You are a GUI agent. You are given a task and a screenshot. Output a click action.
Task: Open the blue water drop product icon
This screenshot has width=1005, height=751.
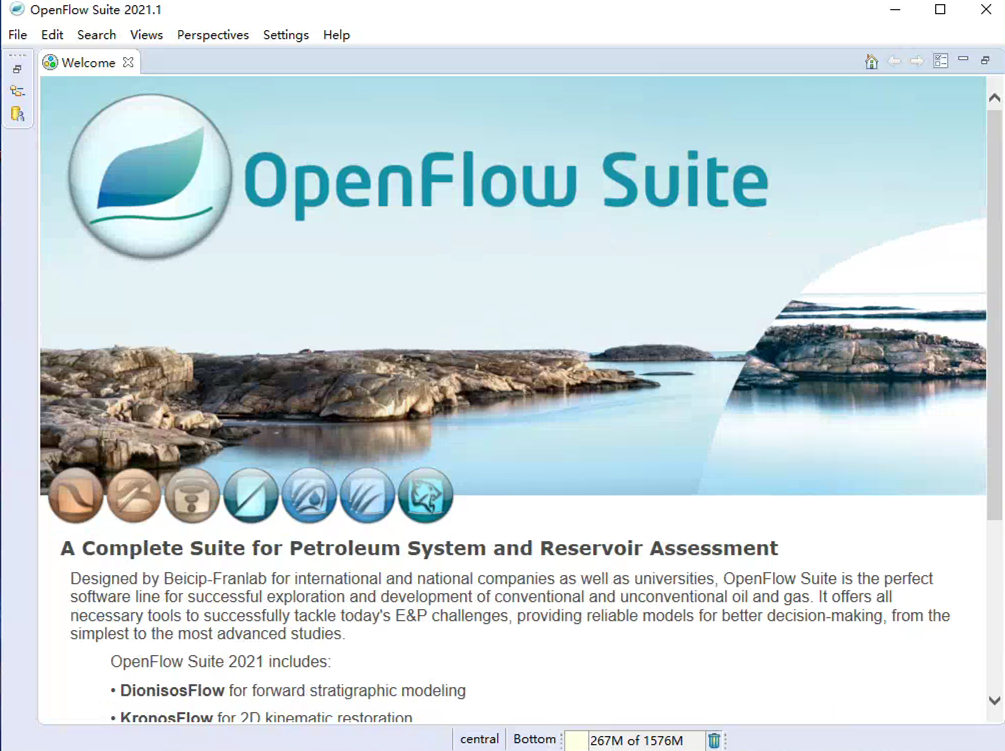pos(309,495)
